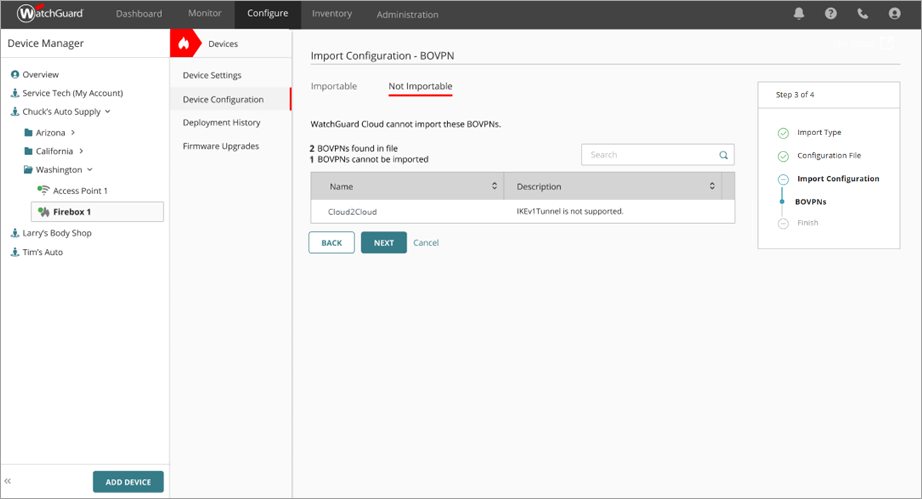Image resolution: width=922 pixels, height=499 pixels.
Task: Click 'IKEv1Tunnel is not supported.' description
Action: coord(570,211)
